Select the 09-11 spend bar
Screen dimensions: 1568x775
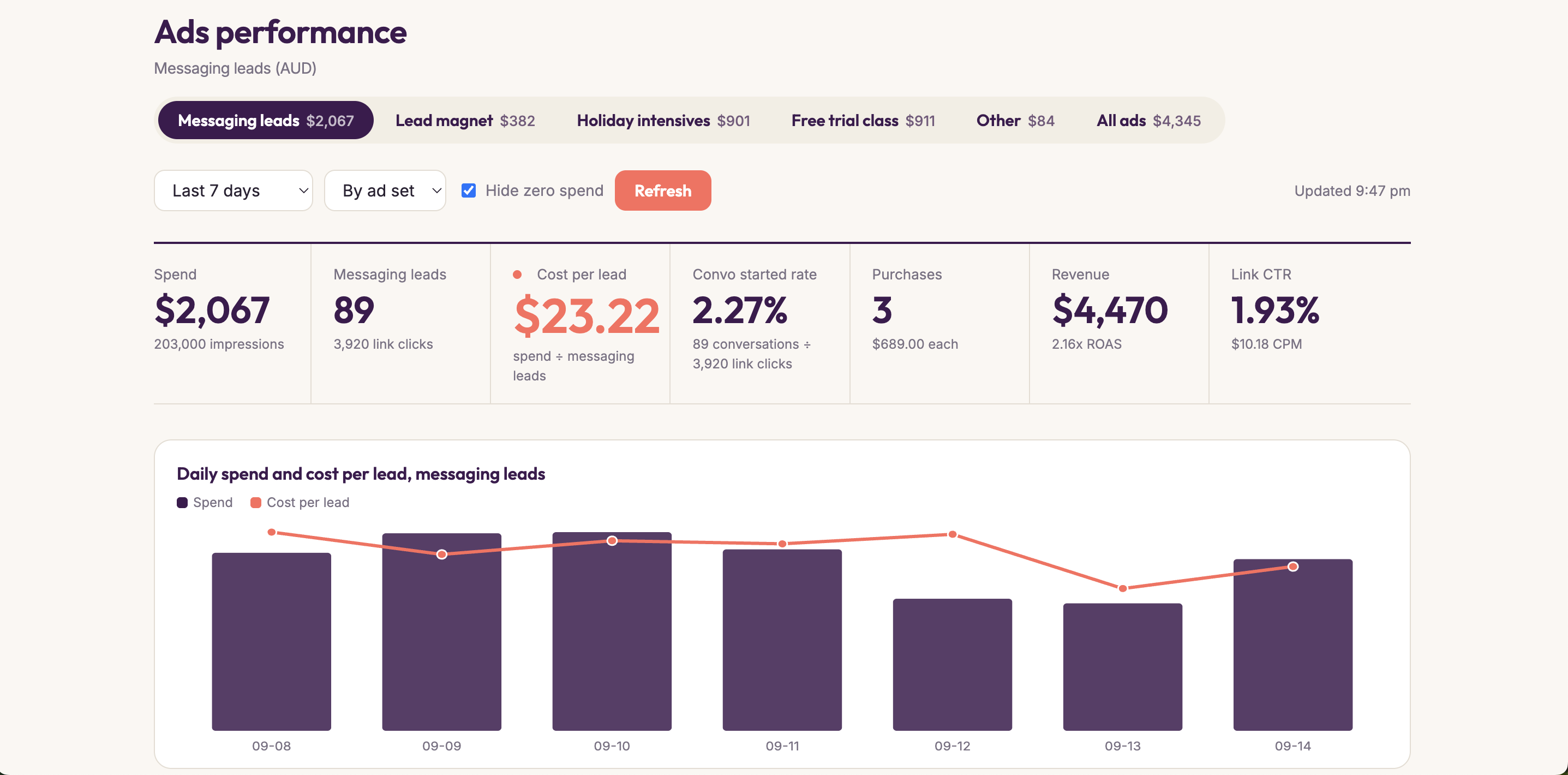782,640
